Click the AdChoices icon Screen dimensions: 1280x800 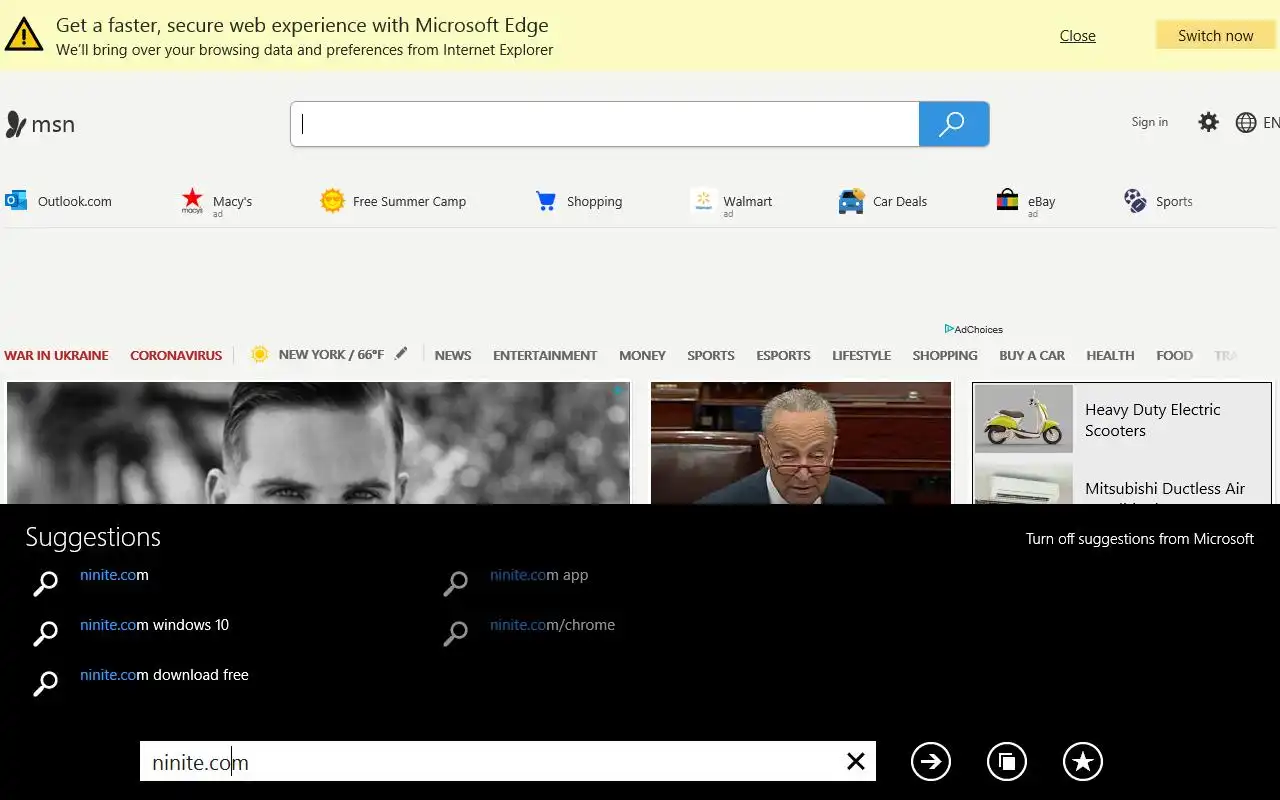tap(949, 329)
